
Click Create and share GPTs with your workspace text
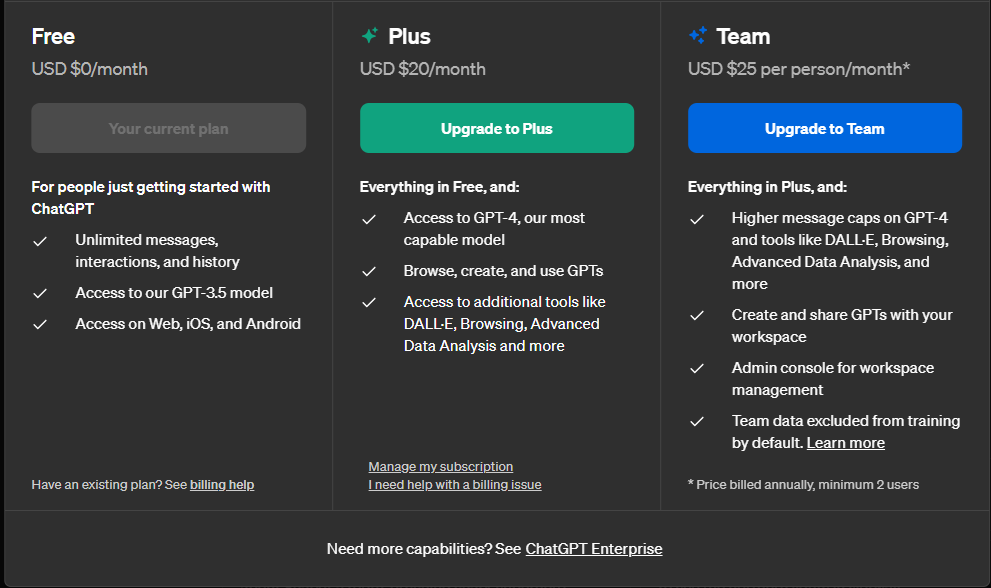coord(842,326)
